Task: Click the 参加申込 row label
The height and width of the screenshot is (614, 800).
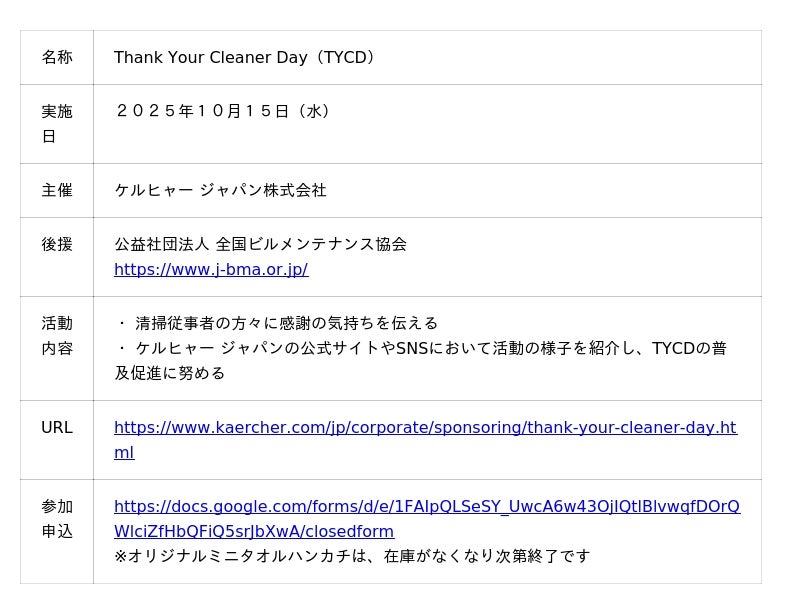Action: coord(57,519)
